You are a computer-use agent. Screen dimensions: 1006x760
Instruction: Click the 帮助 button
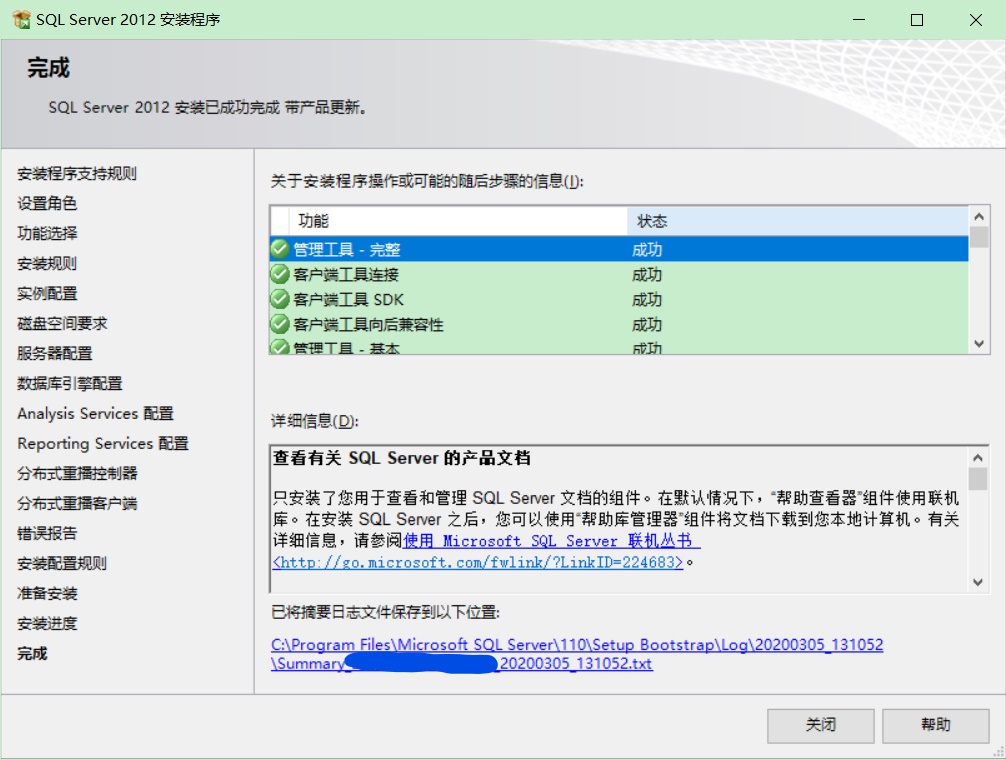click(935, 725)
